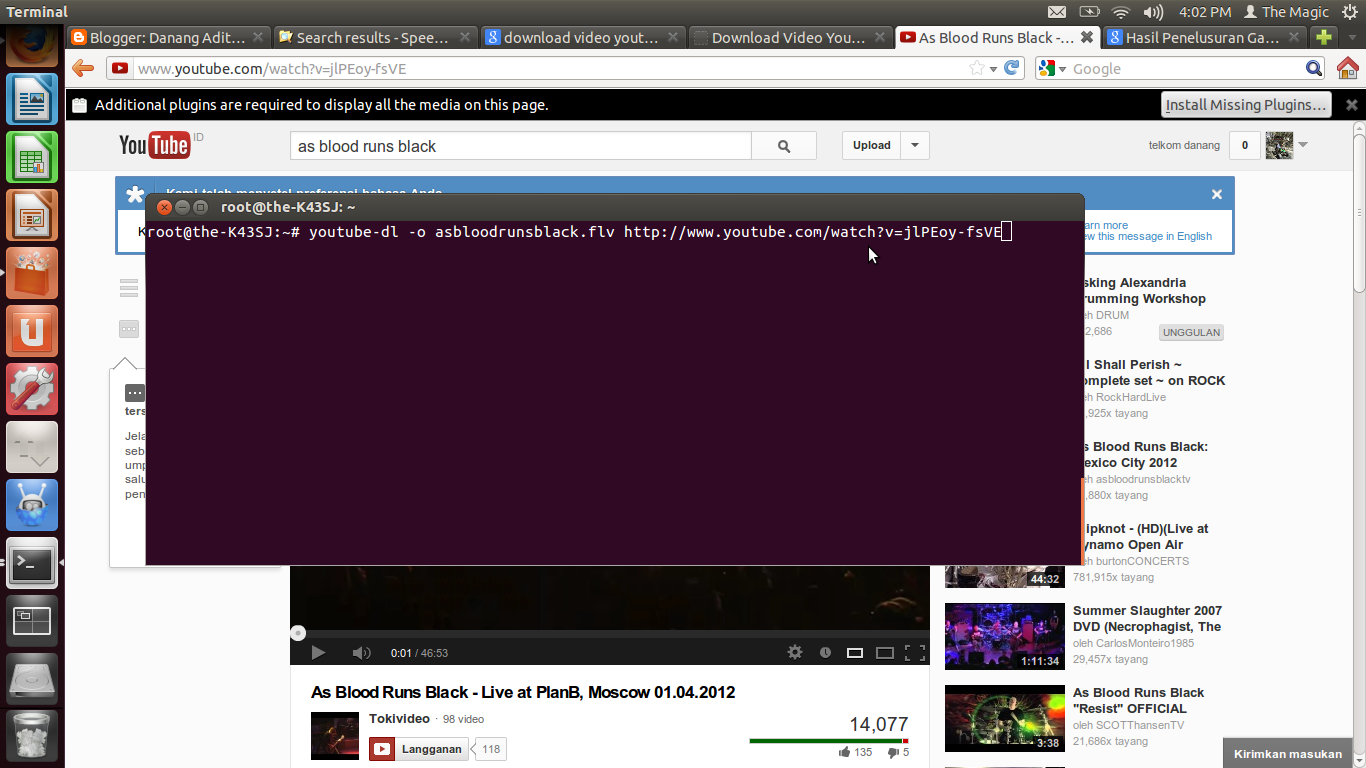
Task: Play the YouTube video
Action: coord(318,653)
